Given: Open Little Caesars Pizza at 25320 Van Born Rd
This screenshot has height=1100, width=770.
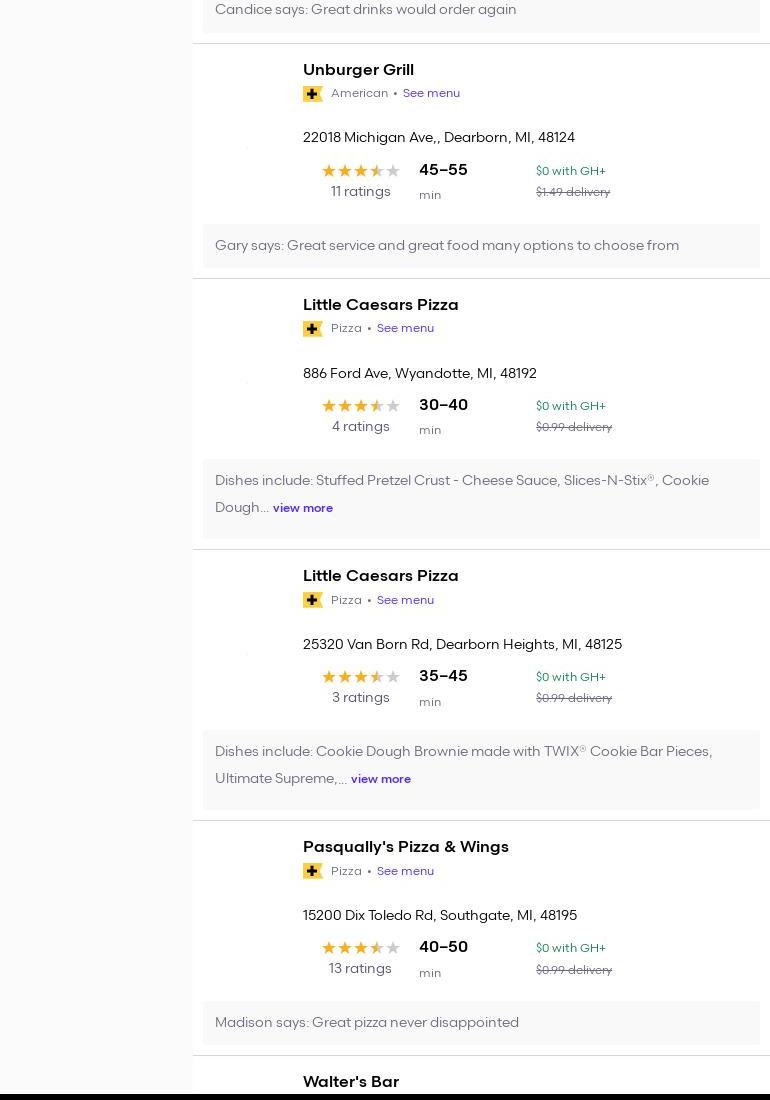Looking at the screenshot, I should point(380,576).
